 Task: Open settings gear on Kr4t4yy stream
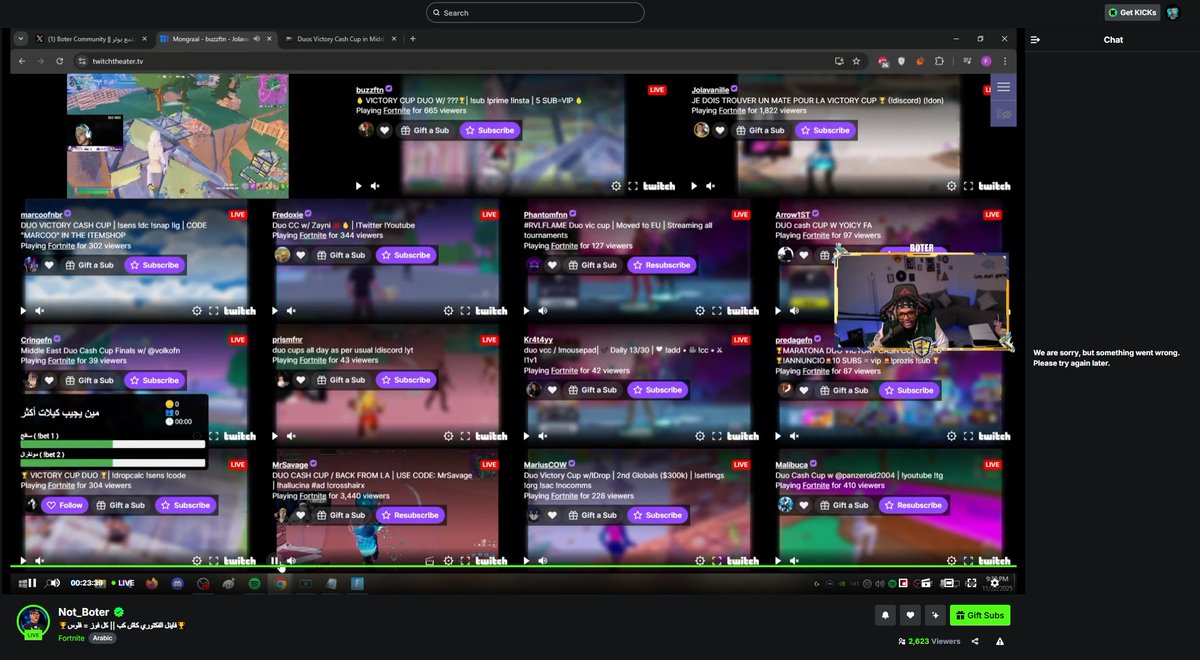(700, 436)
